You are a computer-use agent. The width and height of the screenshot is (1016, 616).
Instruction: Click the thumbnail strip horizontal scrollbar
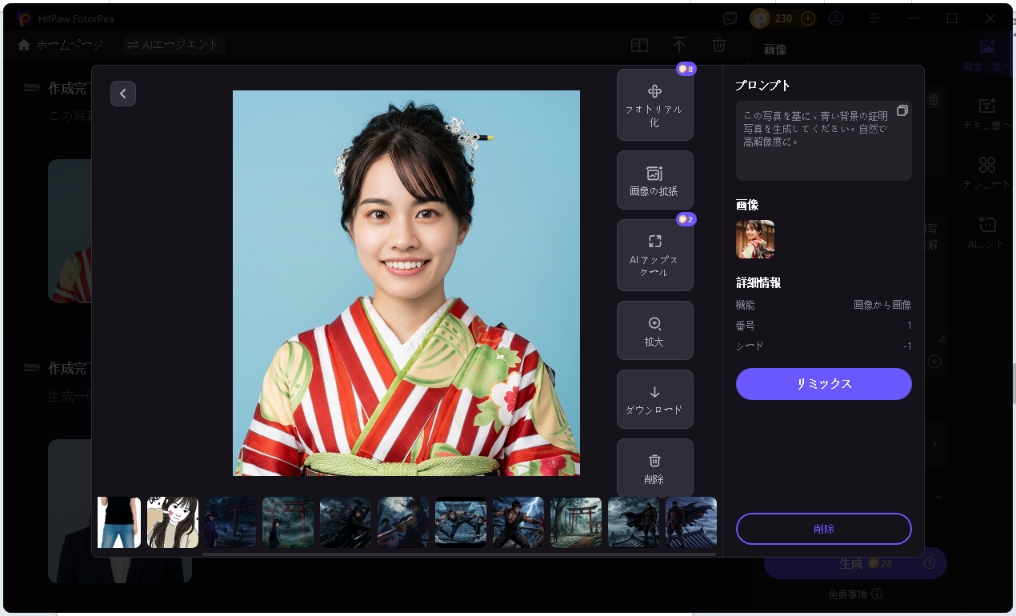click(x=459, y=554)
